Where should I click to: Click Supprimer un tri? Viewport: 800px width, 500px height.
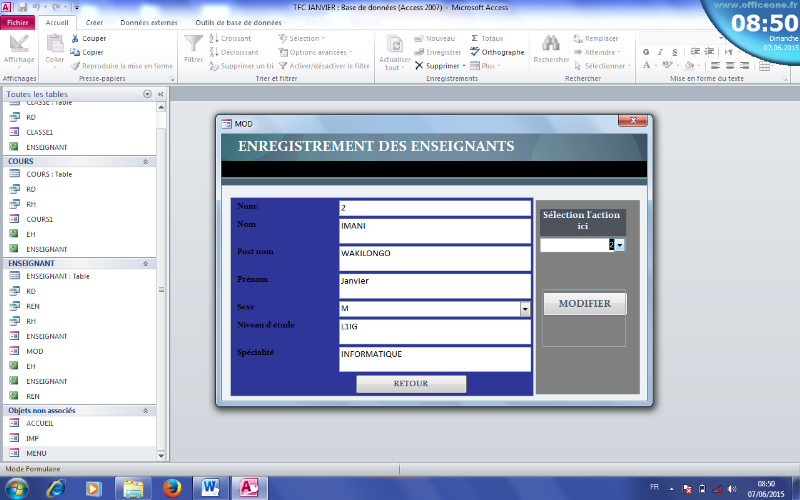coord(241,66)
